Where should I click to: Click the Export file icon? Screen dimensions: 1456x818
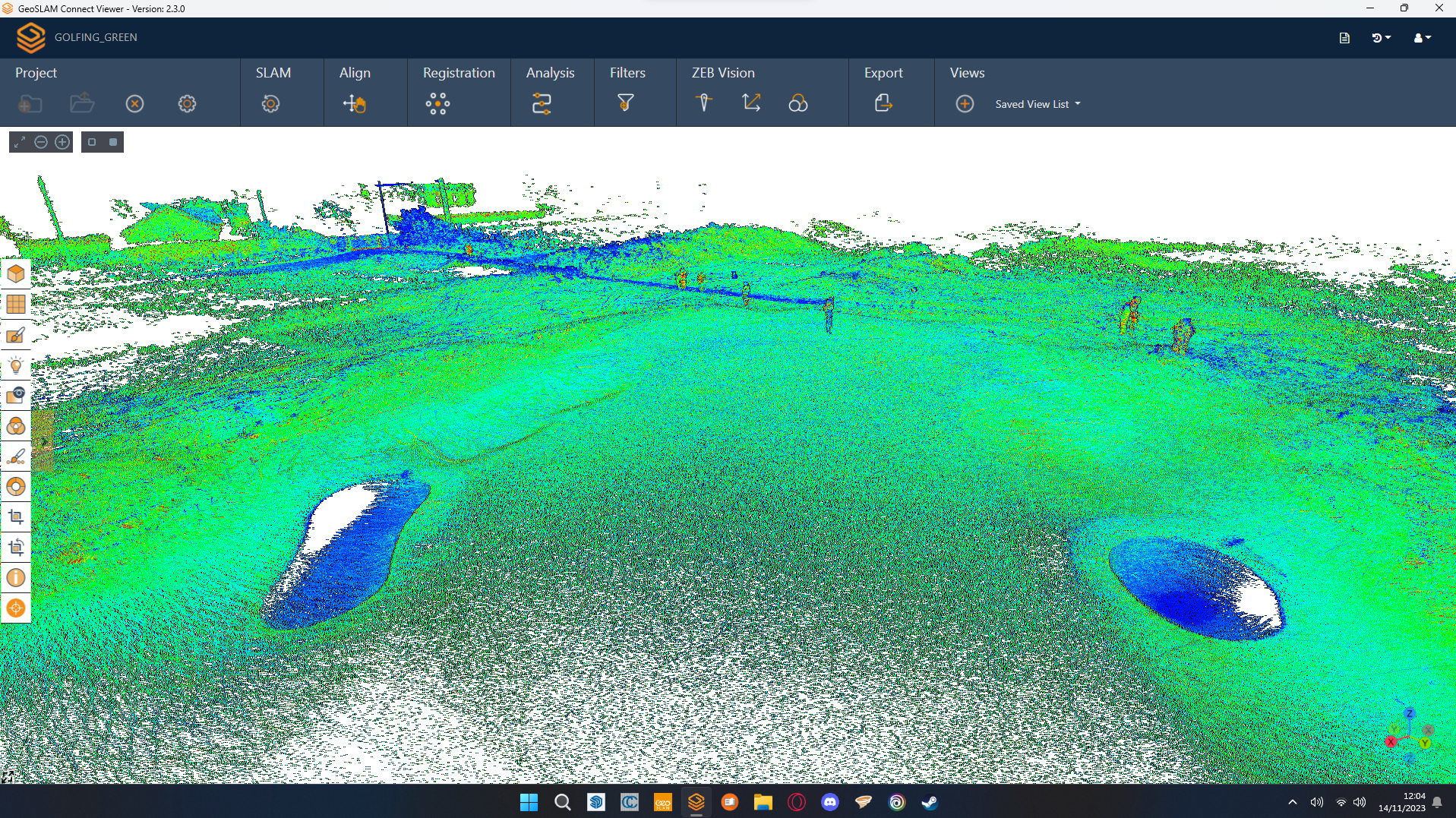(x=883, y=103)
